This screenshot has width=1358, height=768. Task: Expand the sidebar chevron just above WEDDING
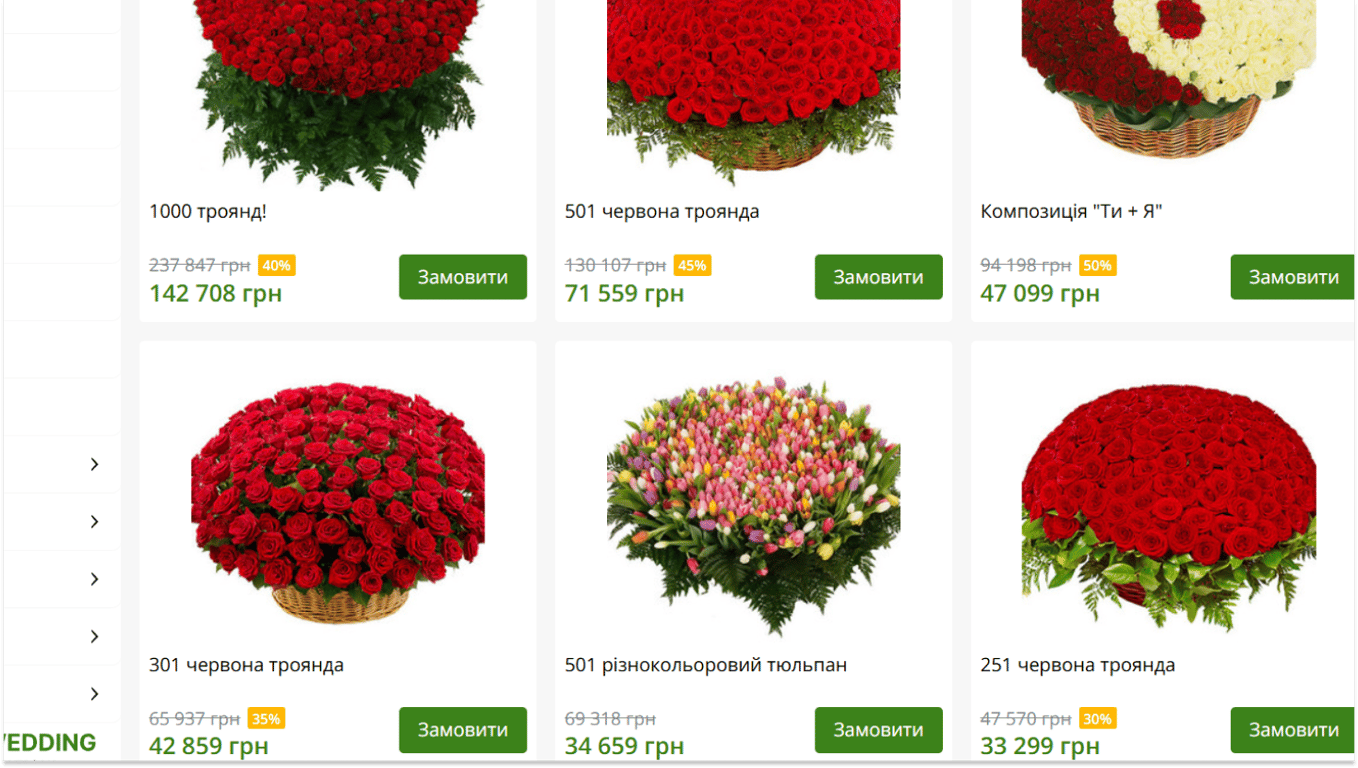pos(94,694)
